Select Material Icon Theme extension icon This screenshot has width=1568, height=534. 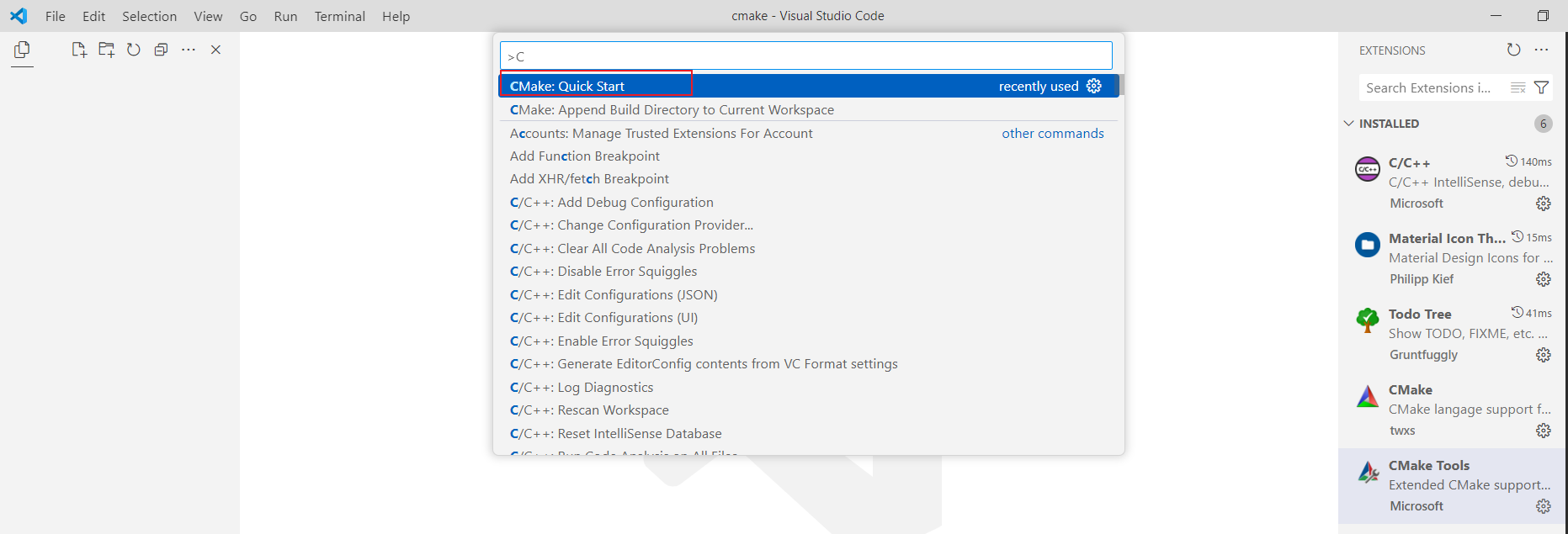(x=1368, y=245)
